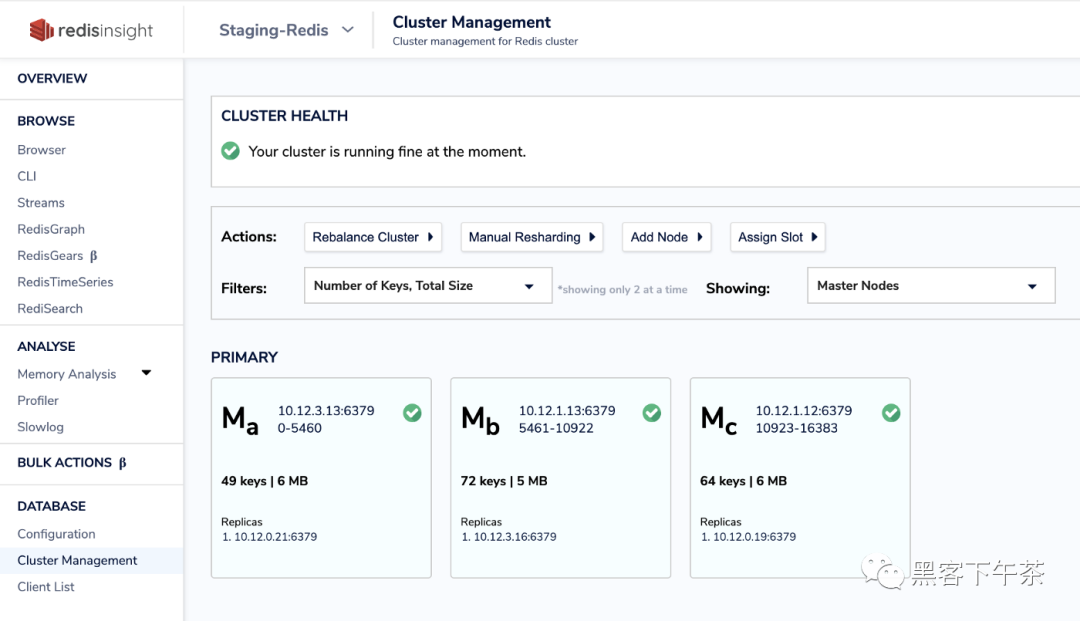Click the Mb node green status icon
This screenshot has width=1080, height=621.
tap(652, 412)
